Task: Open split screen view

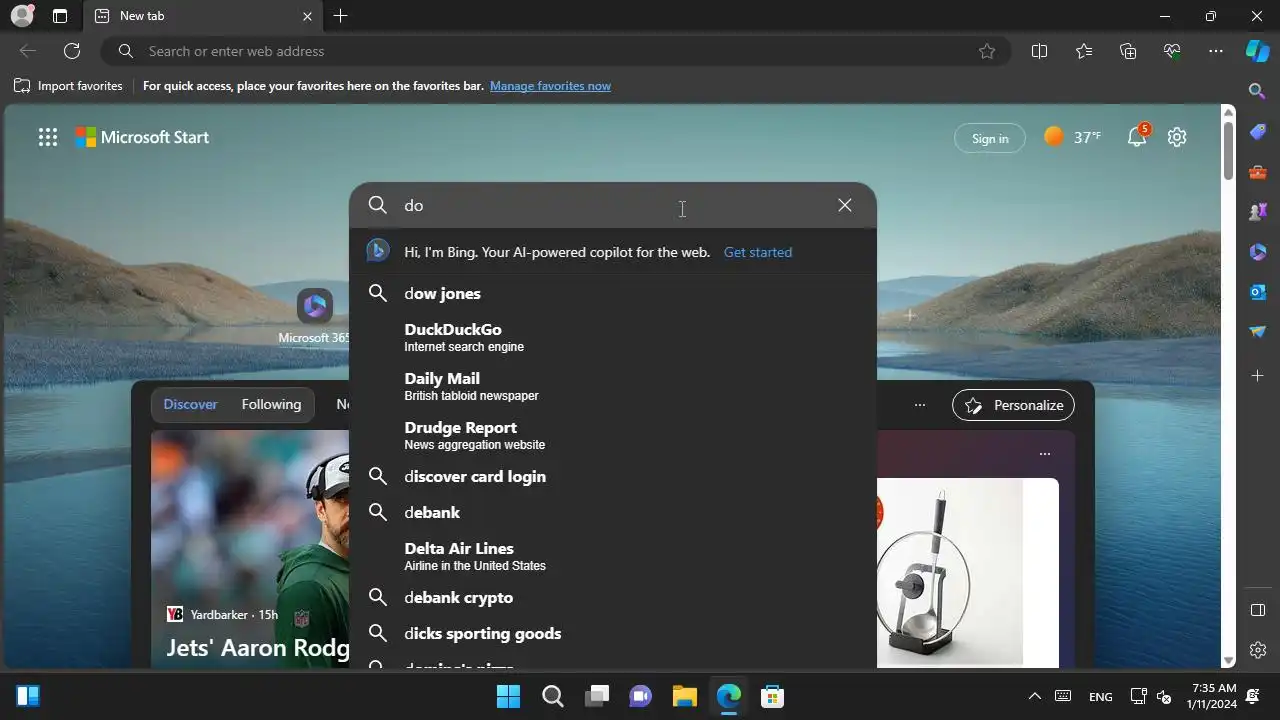Action: tap(1039, 51)
